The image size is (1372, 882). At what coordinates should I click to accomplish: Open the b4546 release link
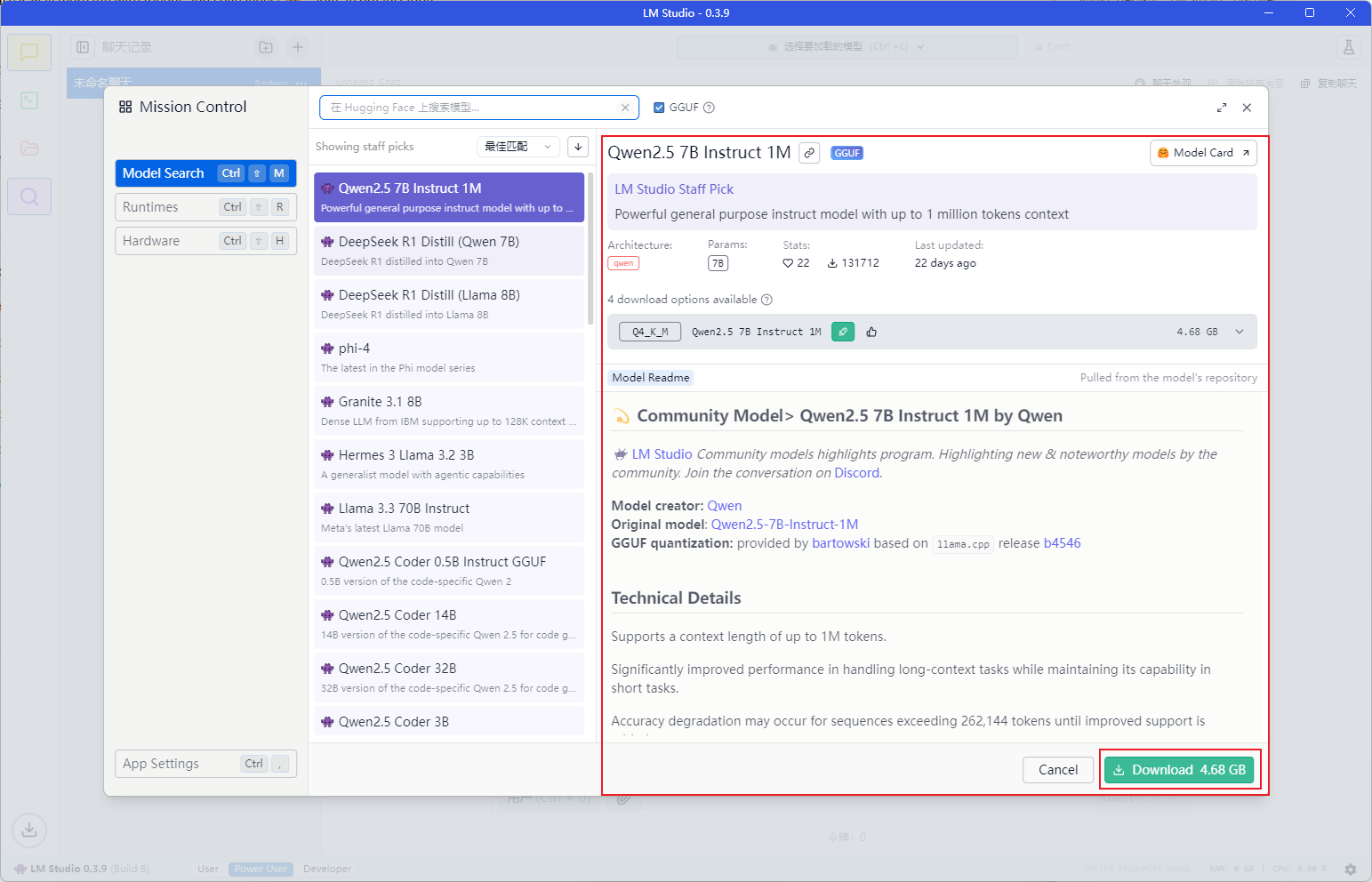pyautogui.click(x=1062, y=543)
